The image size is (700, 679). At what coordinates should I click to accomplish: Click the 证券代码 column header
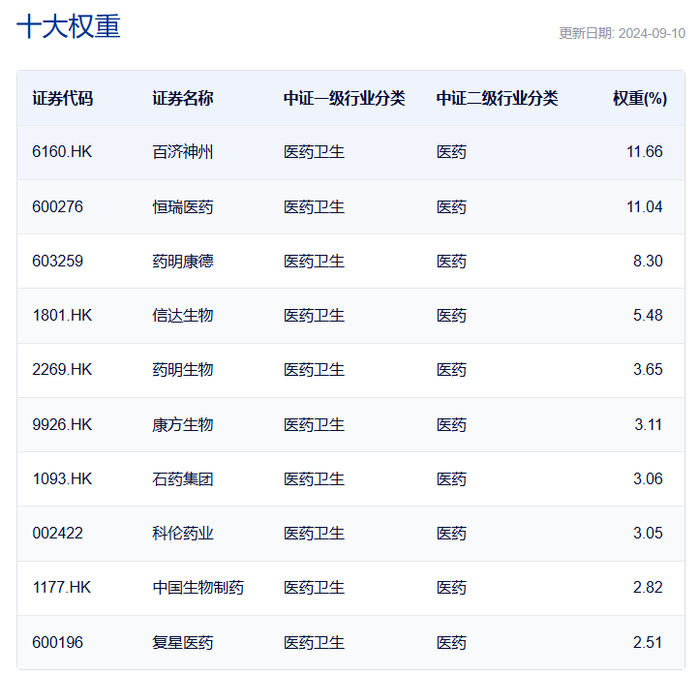click(x=62, y=98)
